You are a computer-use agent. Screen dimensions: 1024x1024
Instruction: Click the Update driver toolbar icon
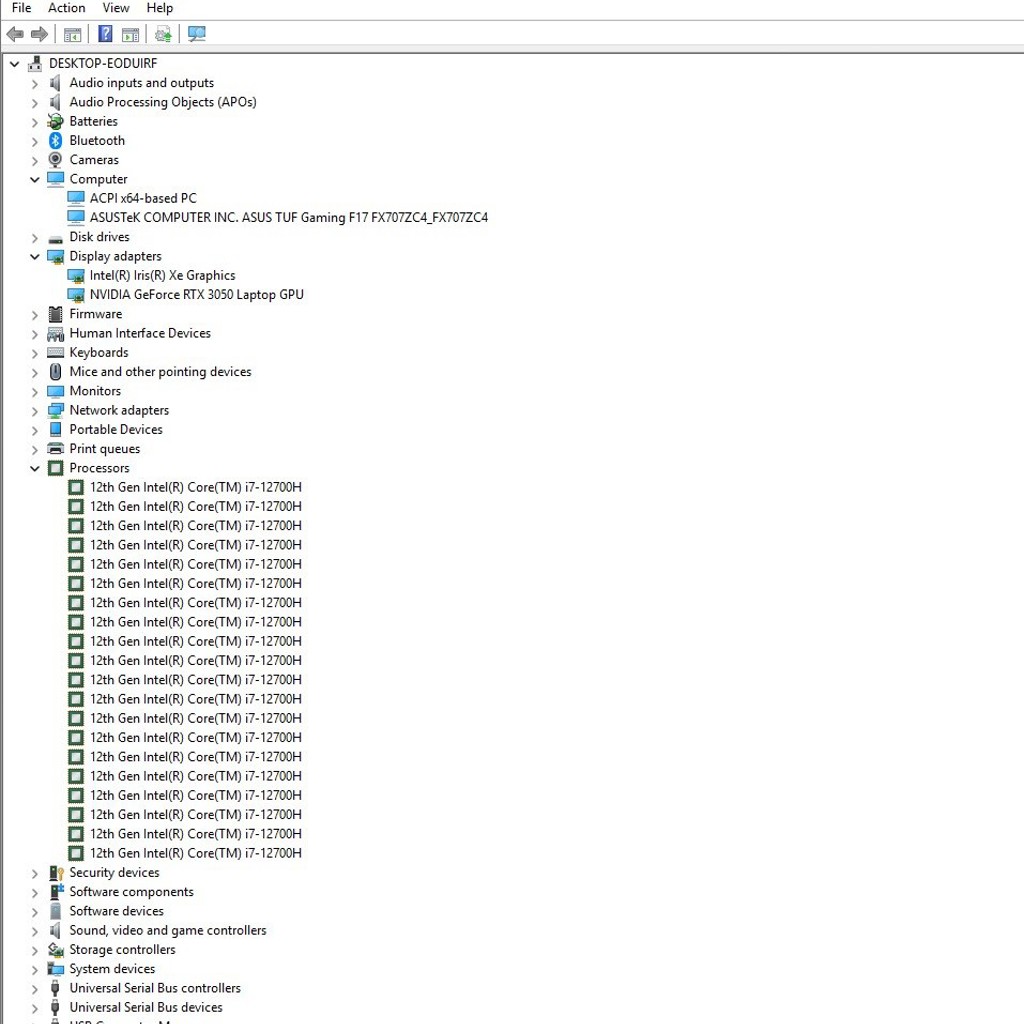pyautogui.click(x=163, y=34)
